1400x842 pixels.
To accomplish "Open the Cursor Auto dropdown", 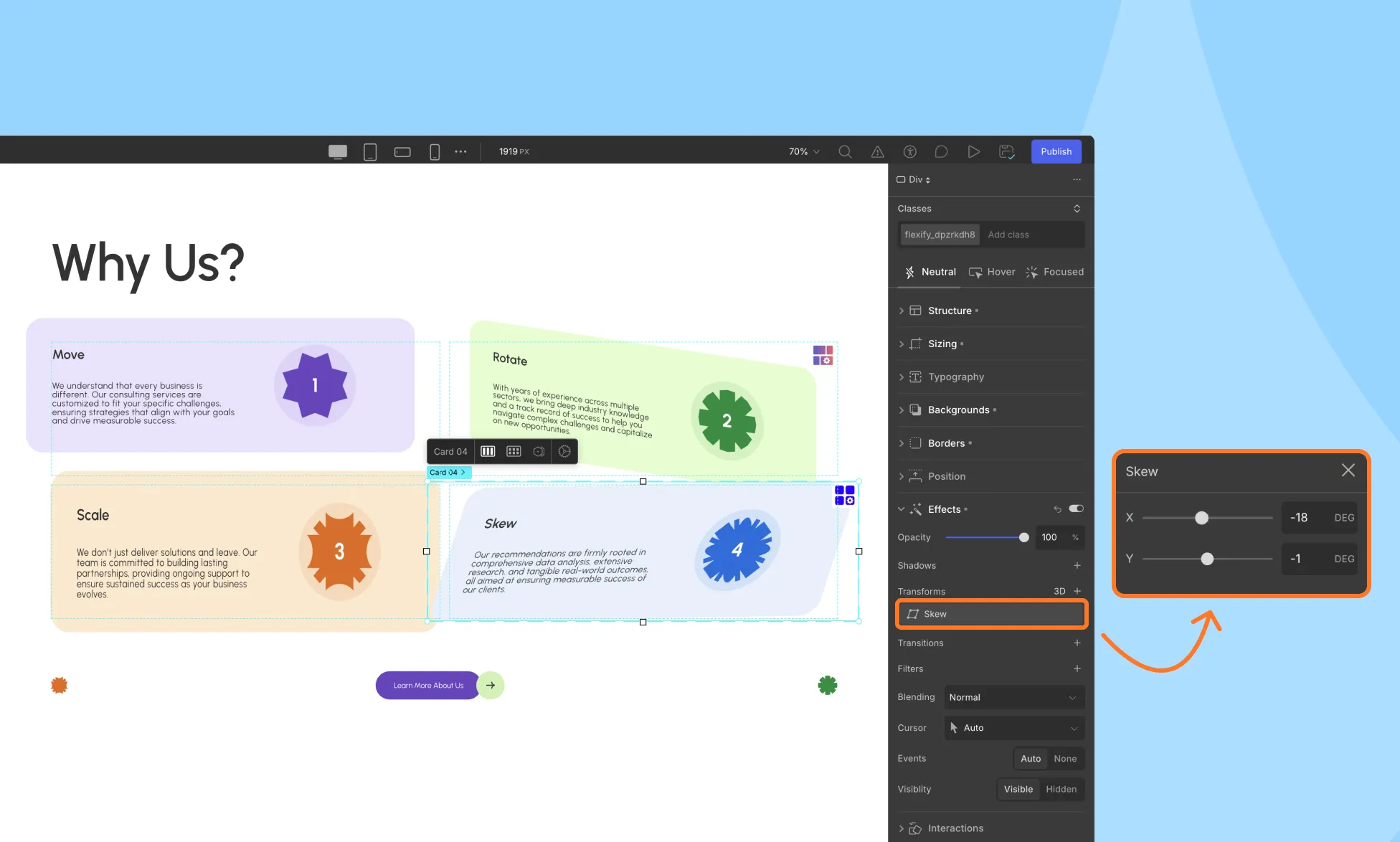I will 1014,727.
